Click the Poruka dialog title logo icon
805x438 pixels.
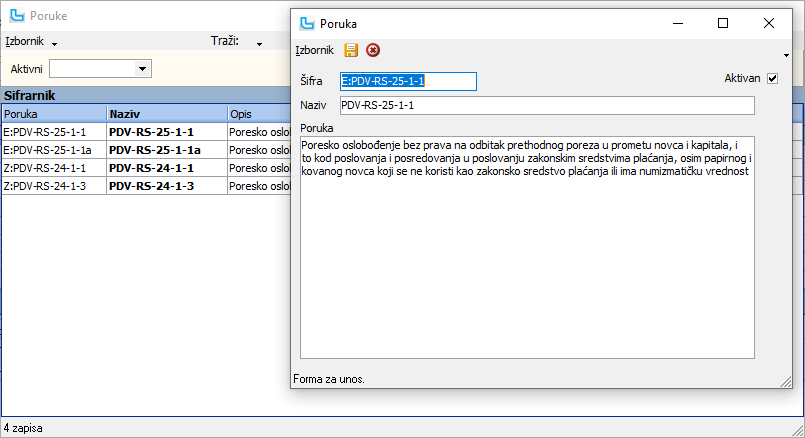pyautogui.click(x=306, y=23)
